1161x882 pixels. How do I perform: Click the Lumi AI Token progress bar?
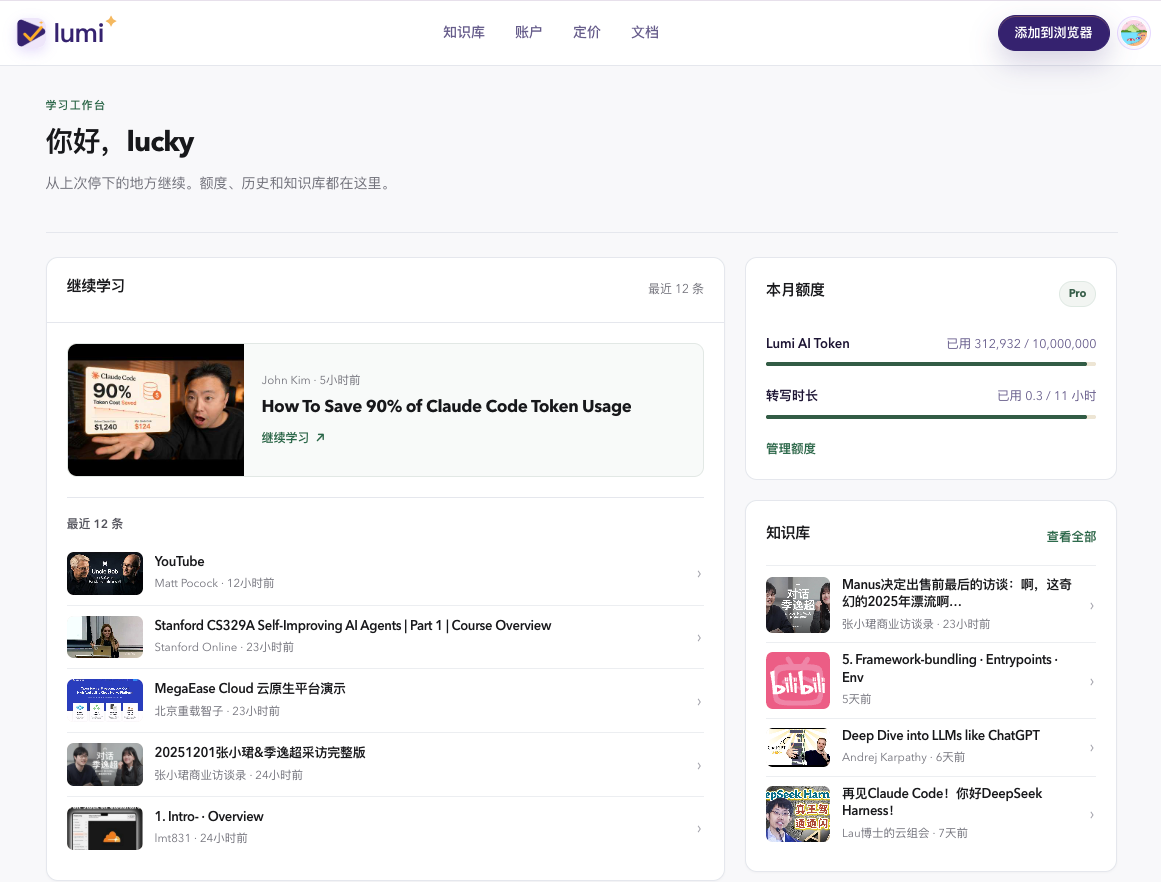point(931,364)
